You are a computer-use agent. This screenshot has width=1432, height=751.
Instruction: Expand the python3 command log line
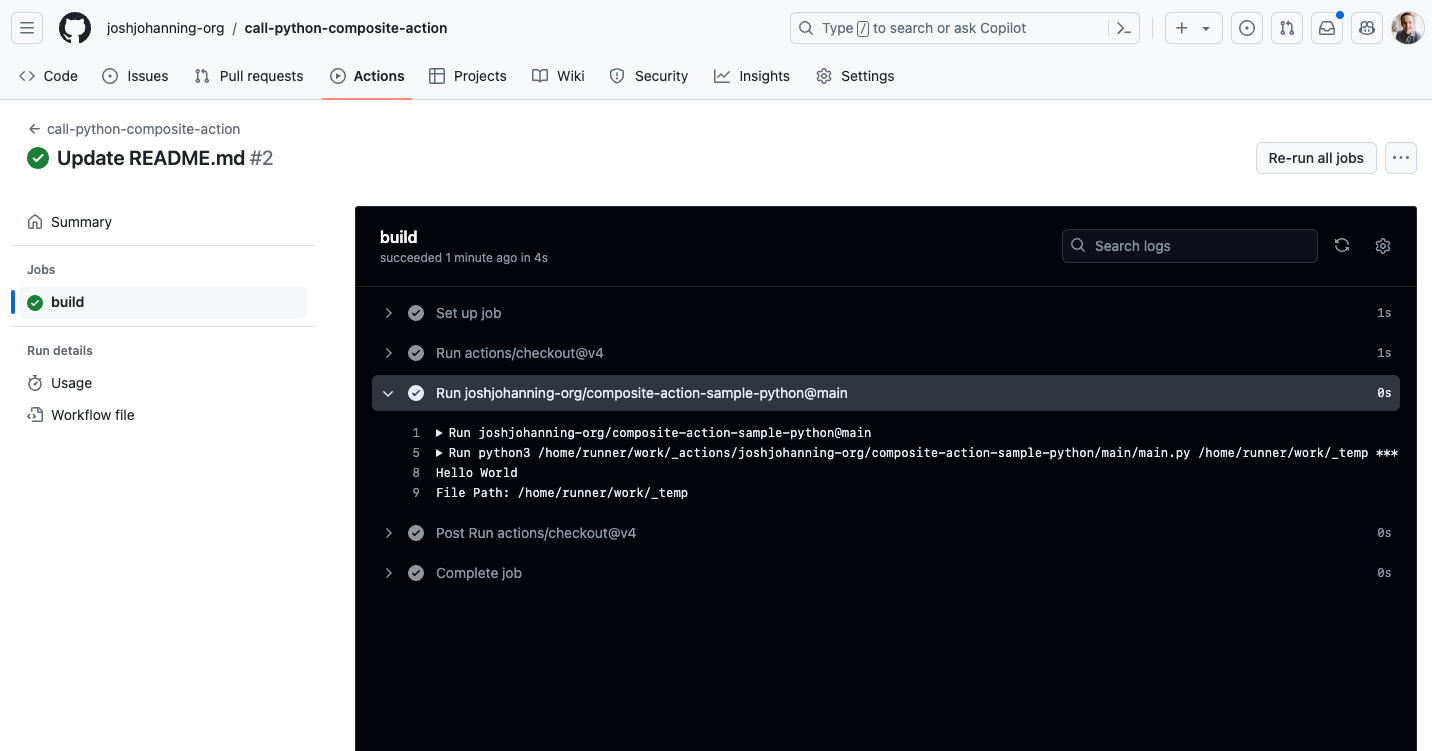(x=438, y=452)
